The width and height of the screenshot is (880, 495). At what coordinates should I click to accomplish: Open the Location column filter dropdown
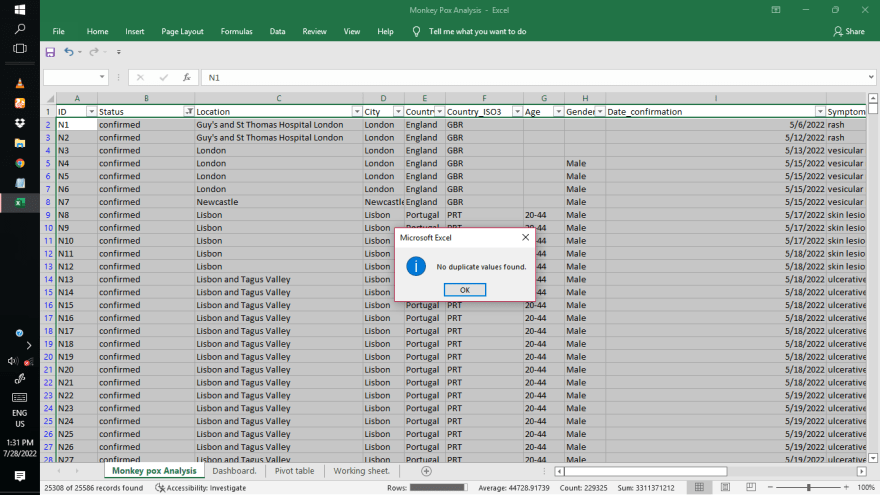pos(356,112)
